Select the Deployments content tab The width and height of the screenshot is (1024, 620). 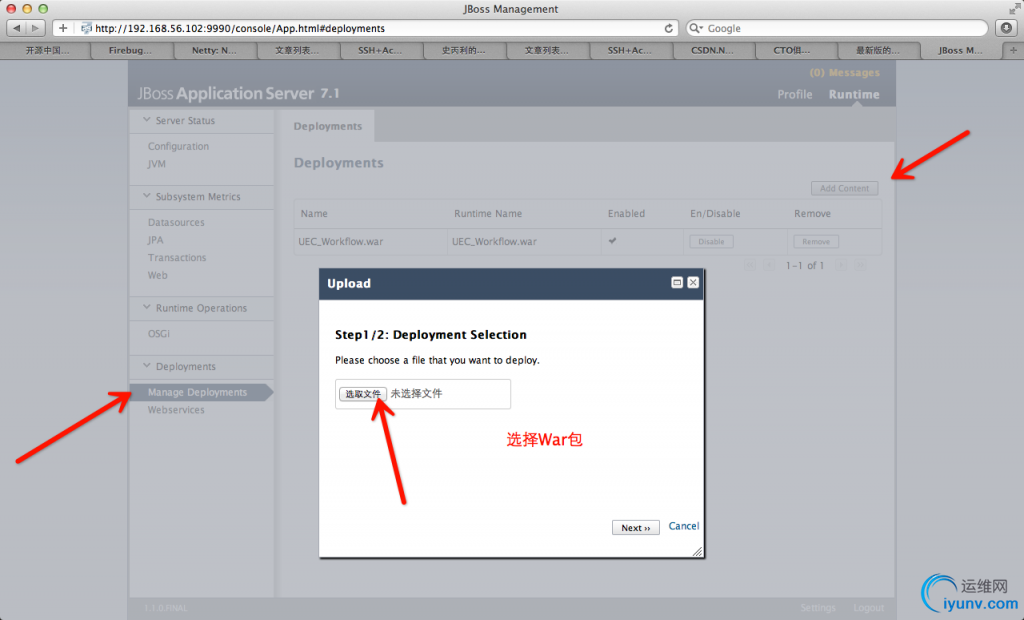tap(328, 126)
